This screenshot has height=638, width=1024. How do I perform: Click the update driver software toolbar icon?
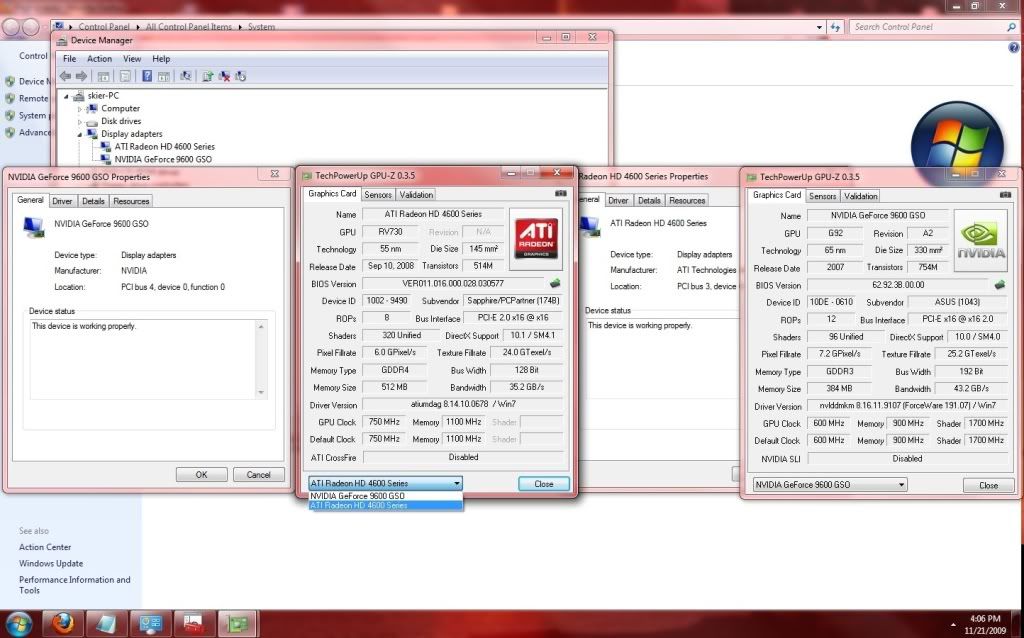(x=207, y=76)
